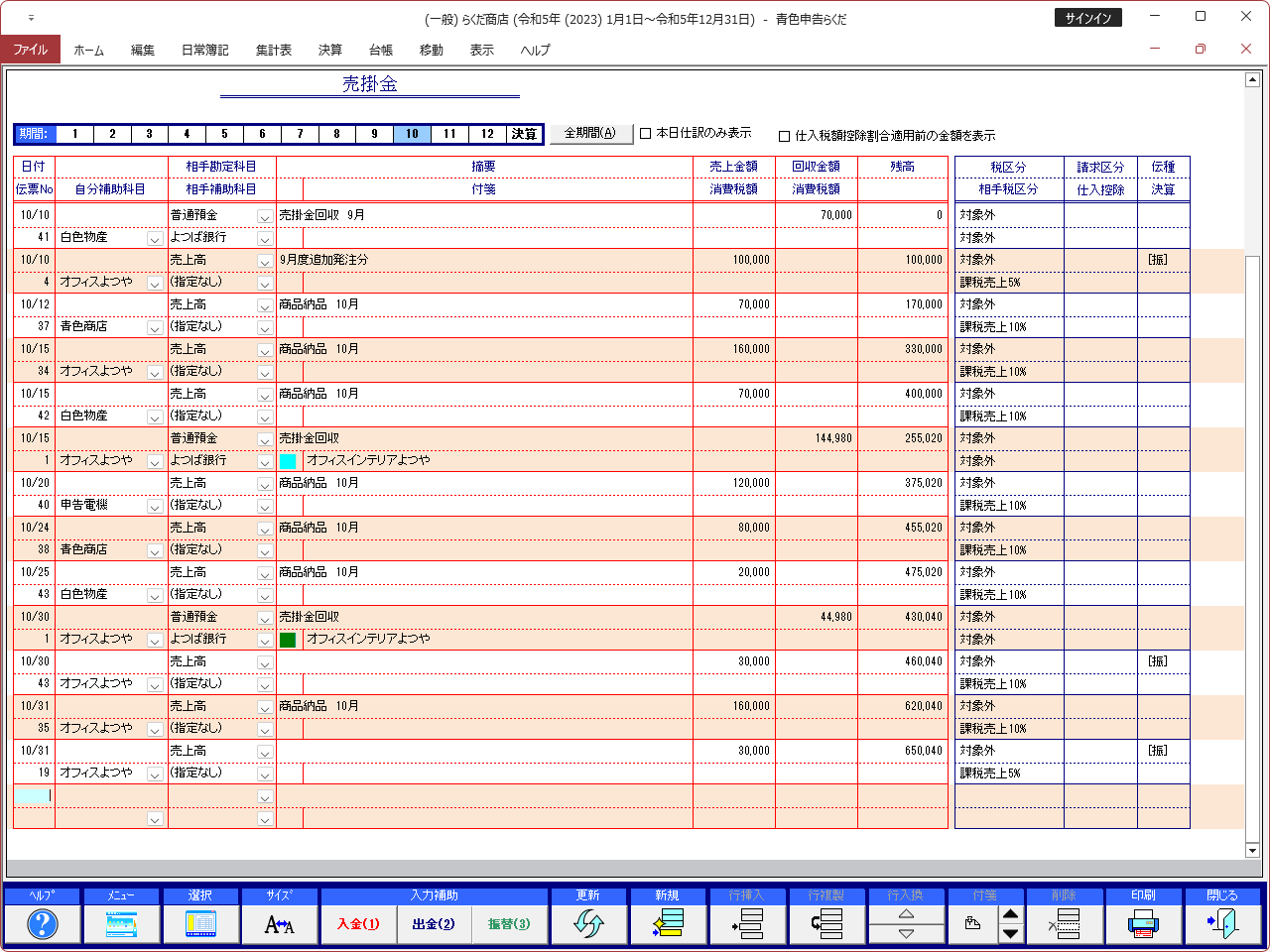Click the 閉じる exit door icon

[x=1222, y=924]
